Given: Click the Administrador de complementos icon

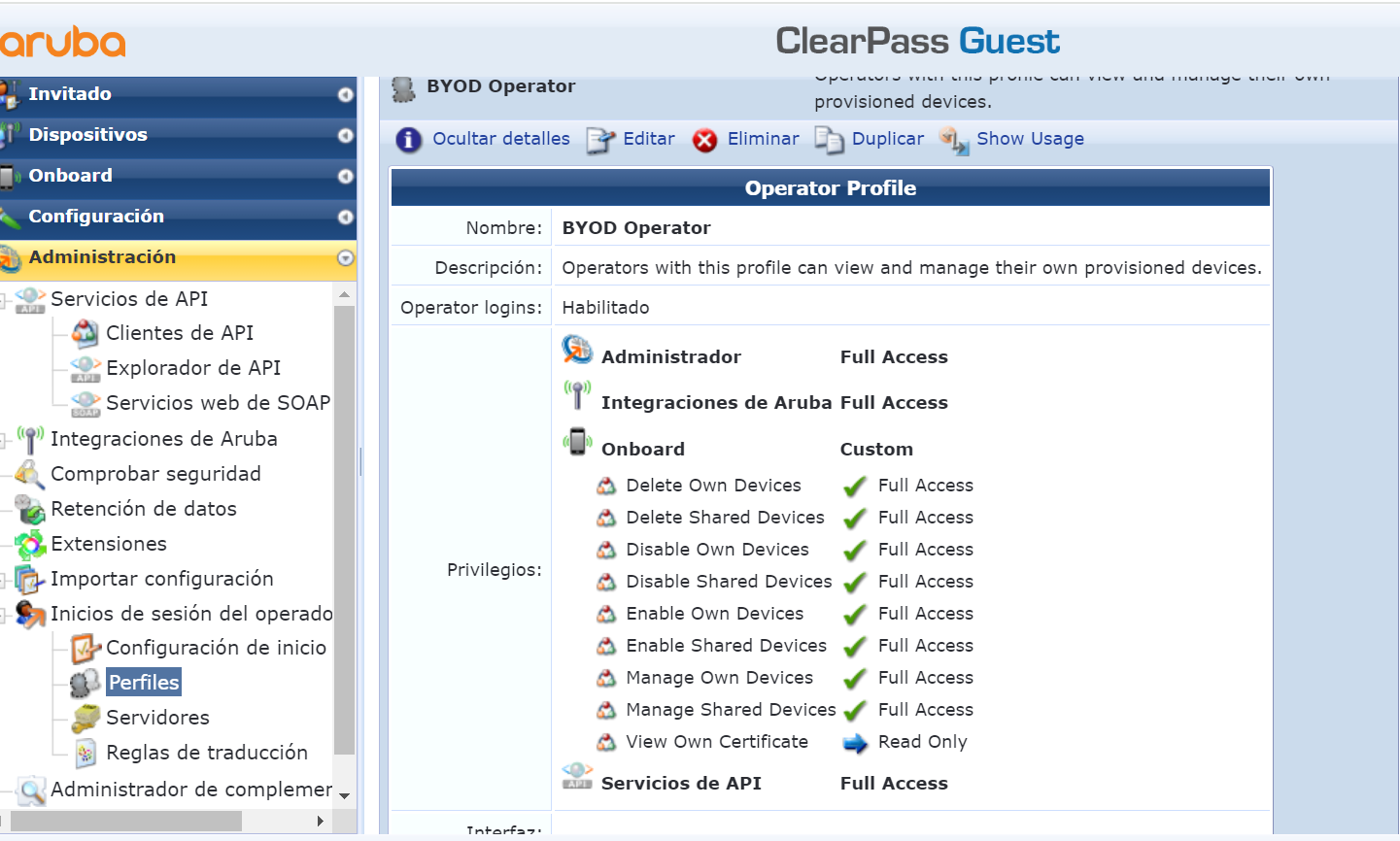Looking at the screenshot, I should (x=31, y=791).
